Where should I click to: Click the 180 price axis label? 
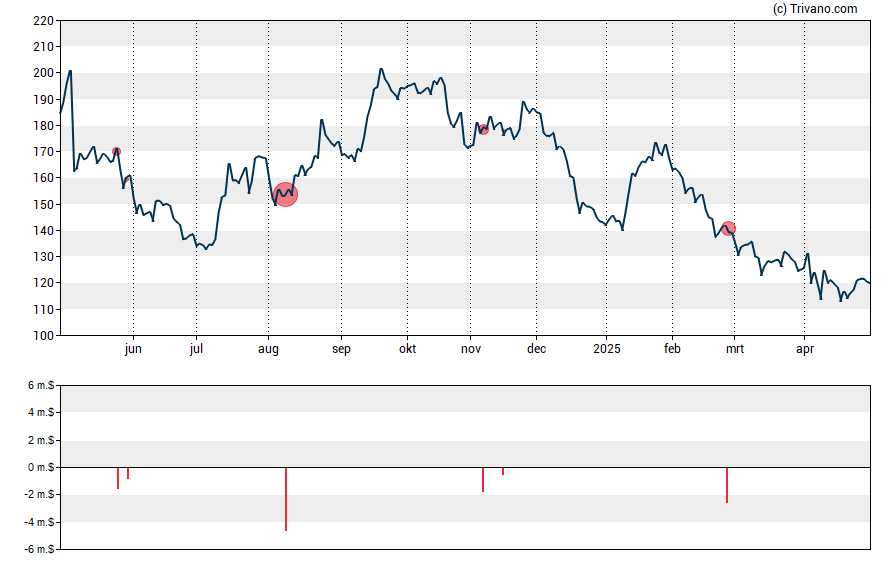point(44,126)
